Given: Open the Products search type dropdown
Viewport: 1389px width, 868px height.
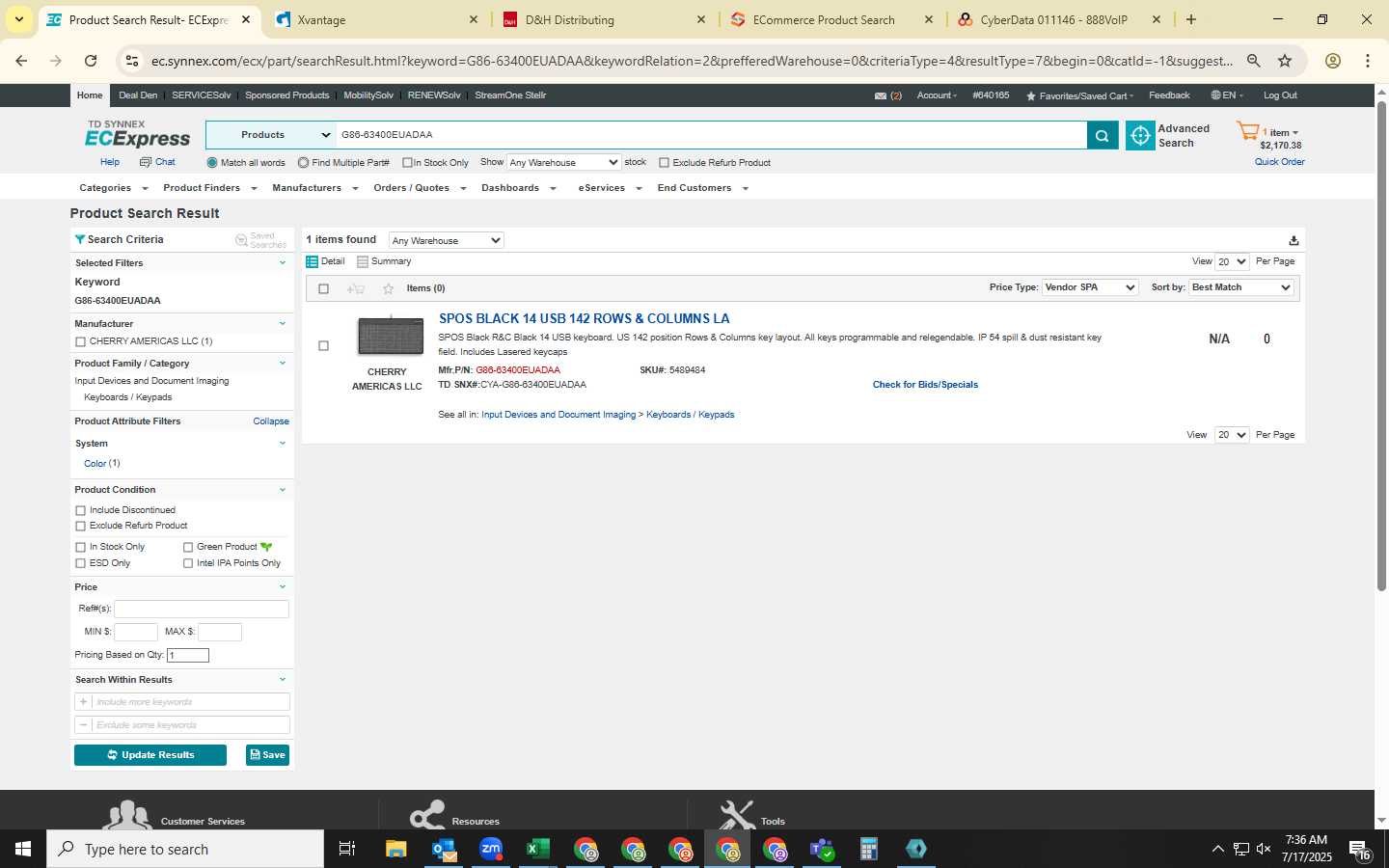Looking at the screenshot, I should coord(269,135).
